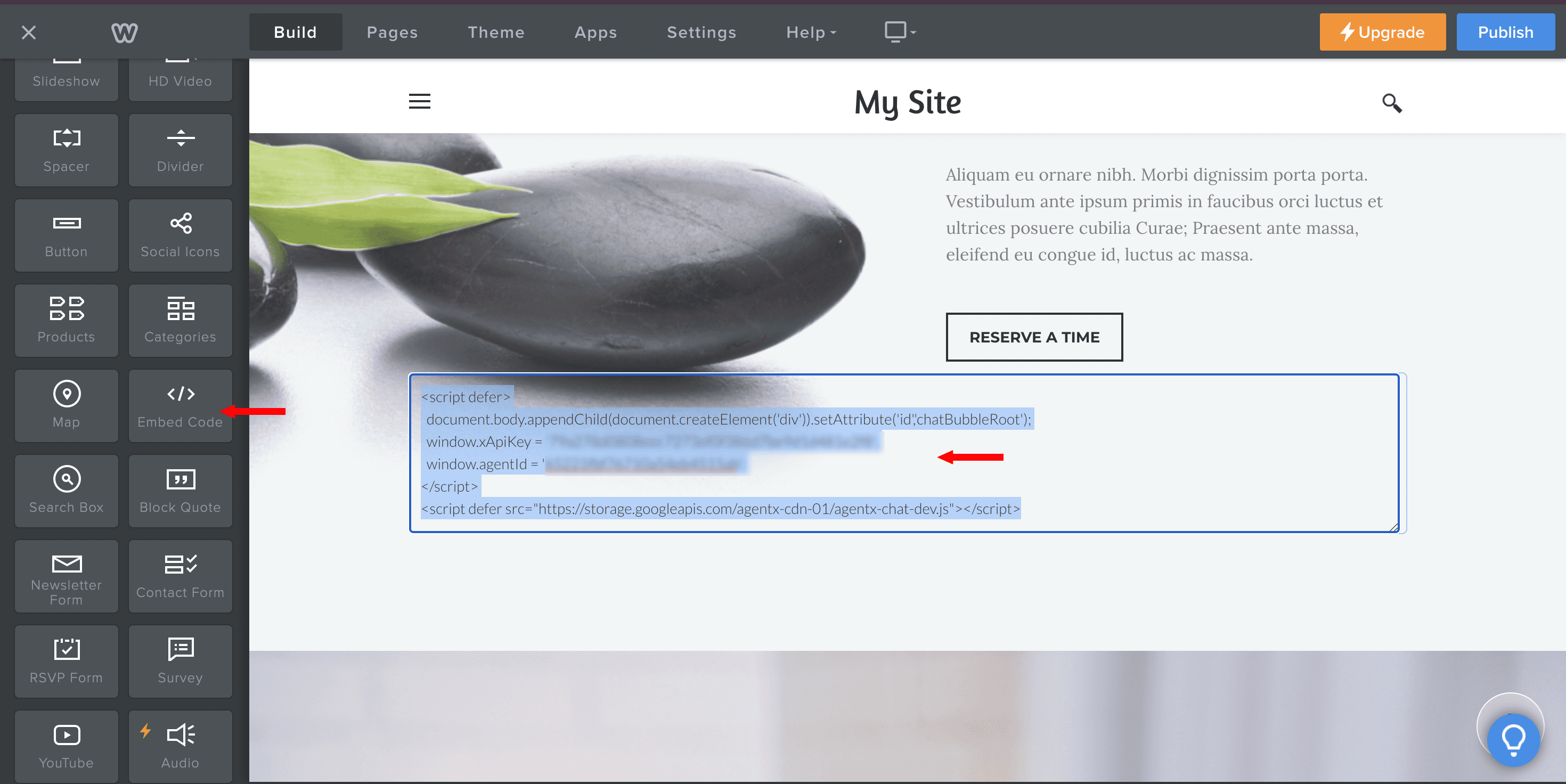Switch to the Build tab
This screenshot has height=784, width=1566.
(296, 32)
